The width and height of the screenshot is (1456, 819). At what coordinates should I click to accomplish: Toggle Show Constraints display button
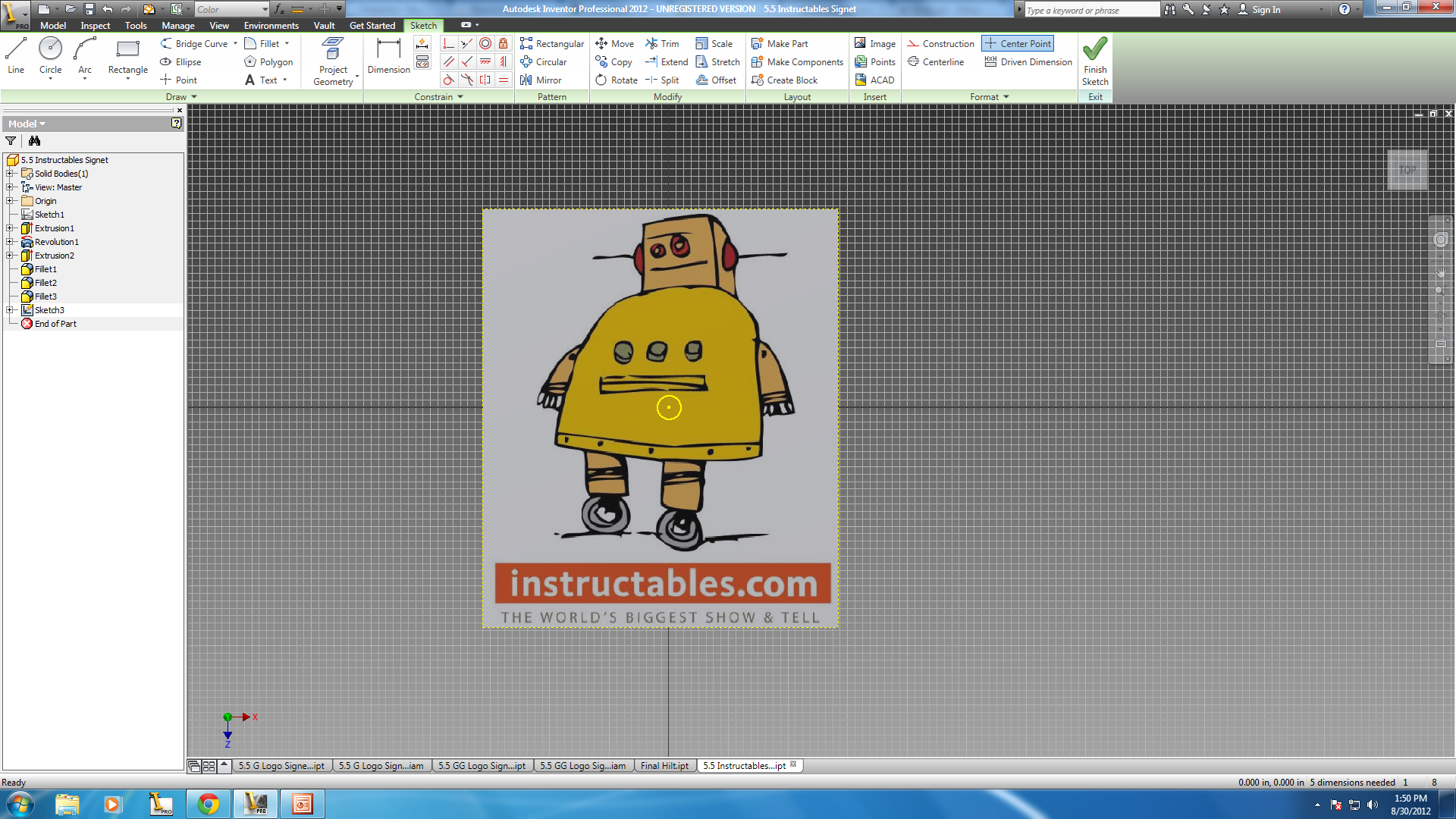tap(422, 62)
